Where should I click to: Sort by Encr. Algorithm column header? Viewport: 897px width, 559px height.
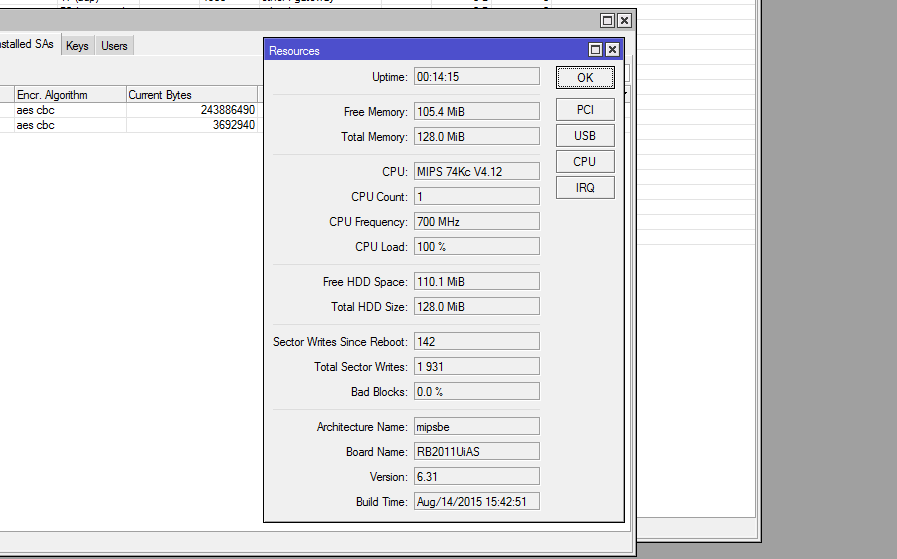pyautogui.click(x=69, y=95)
